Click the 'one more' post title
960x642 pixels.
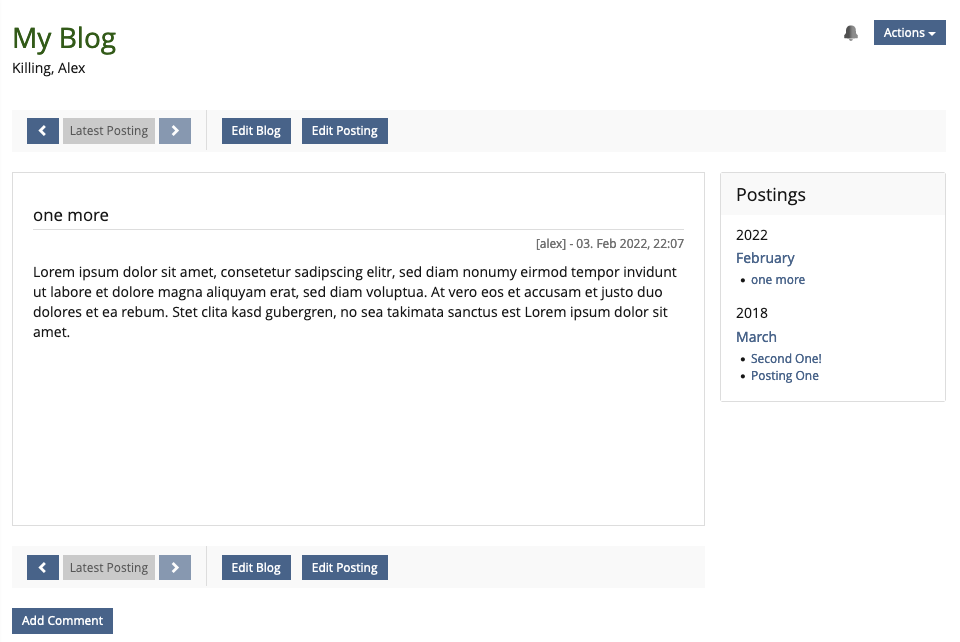(71, 215)
